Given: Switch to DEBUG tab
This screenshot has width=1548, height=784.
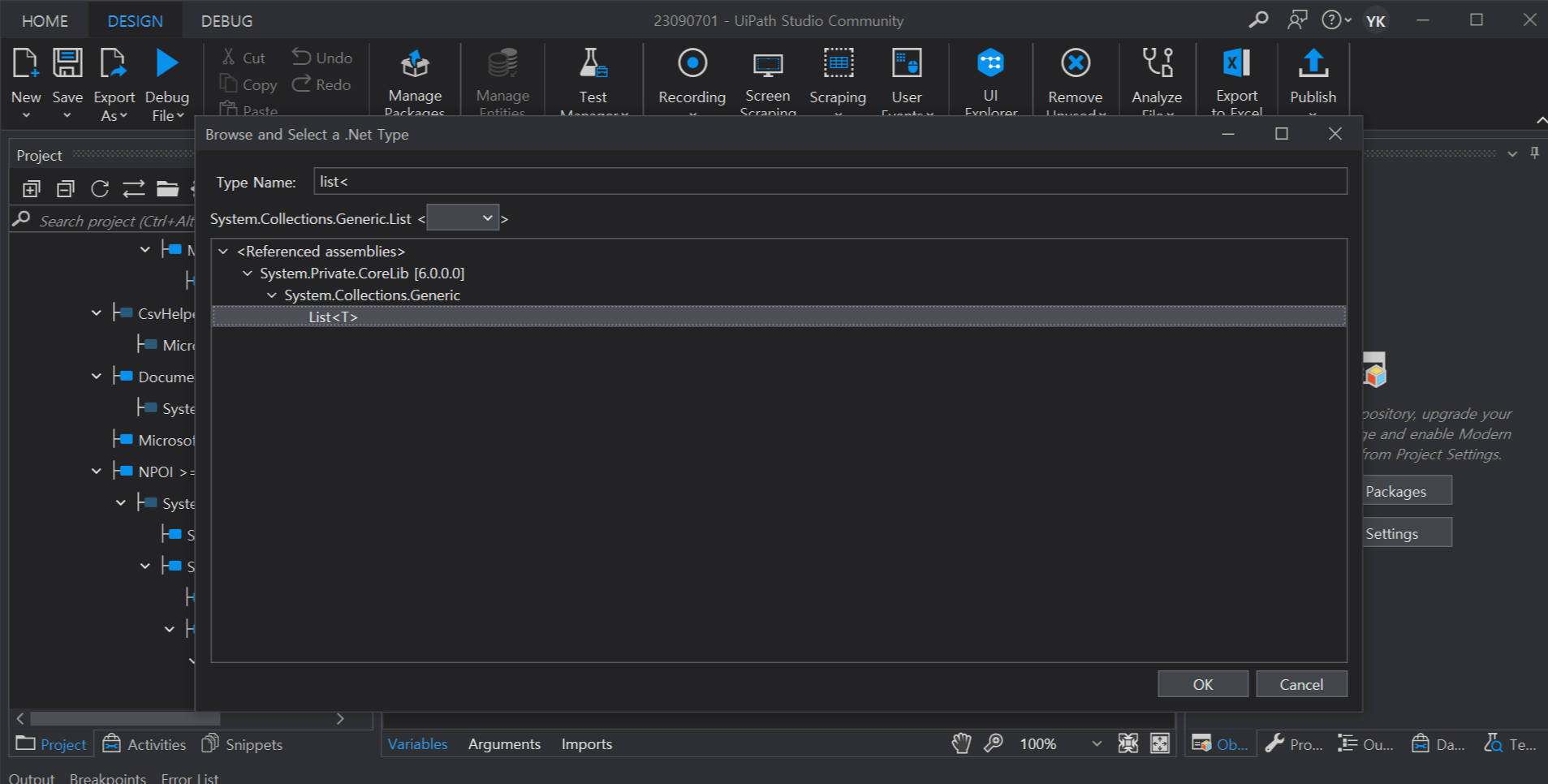Looking at the screenshot, I should [227, 21].
